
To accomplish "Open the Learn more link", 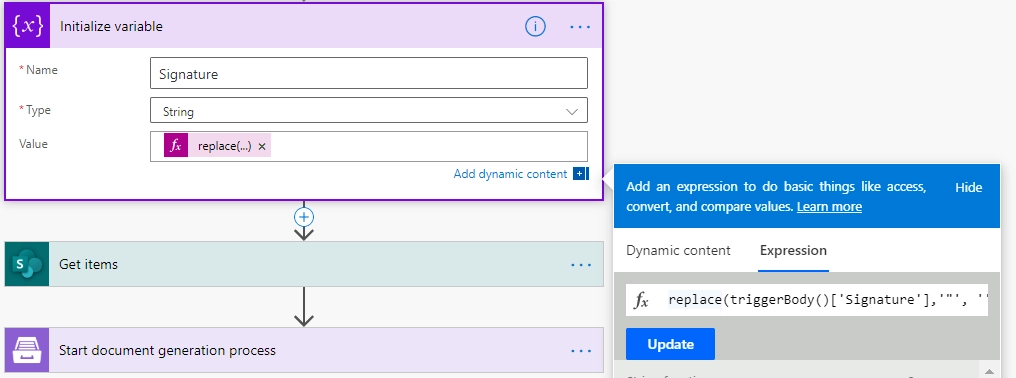I will coord(829,207).
